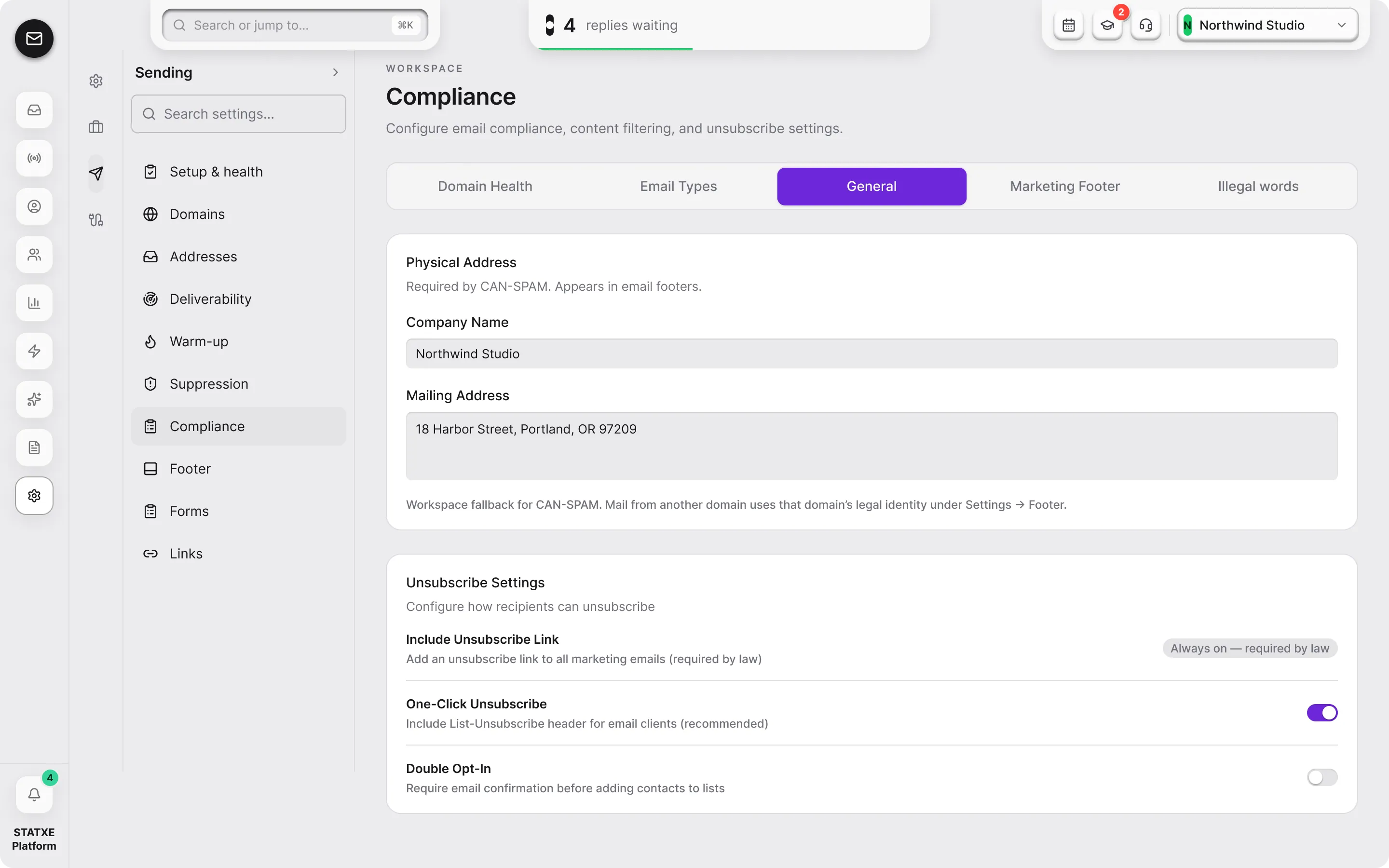Screen dimensions: 1389x868
Task: Open the inbox icon in left rail
Action: coord(34,109)
